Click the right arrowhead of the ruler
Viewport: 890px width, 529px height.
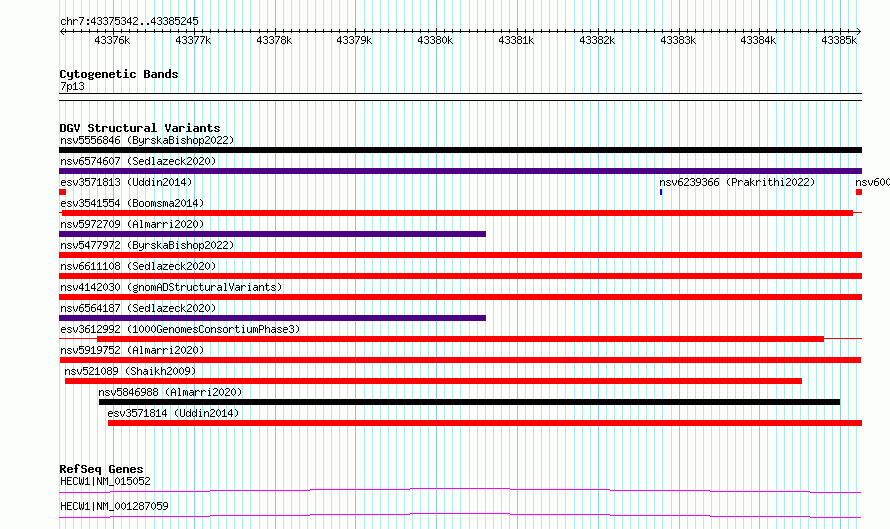(859, 32)
